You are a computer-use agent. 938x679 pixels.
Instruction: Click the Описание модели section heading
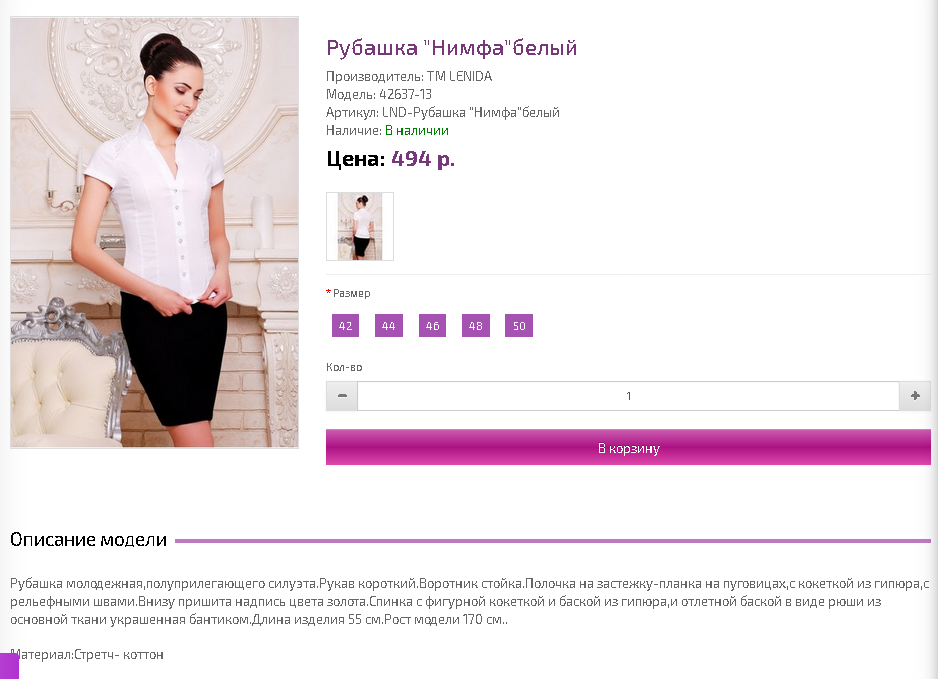(89, 540)
